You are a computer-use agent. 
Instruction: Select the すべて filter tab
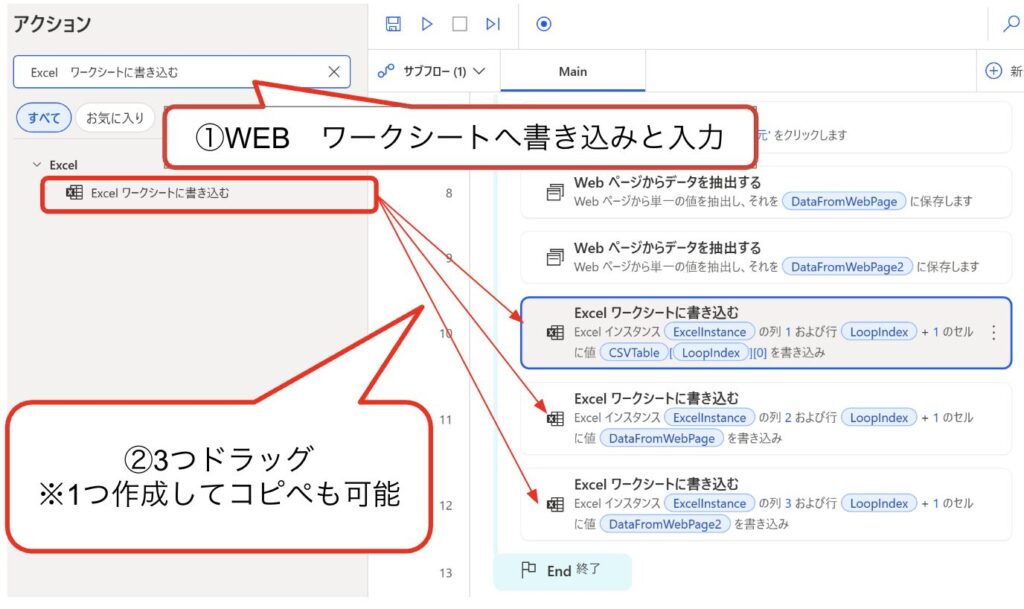pos(43,118)
